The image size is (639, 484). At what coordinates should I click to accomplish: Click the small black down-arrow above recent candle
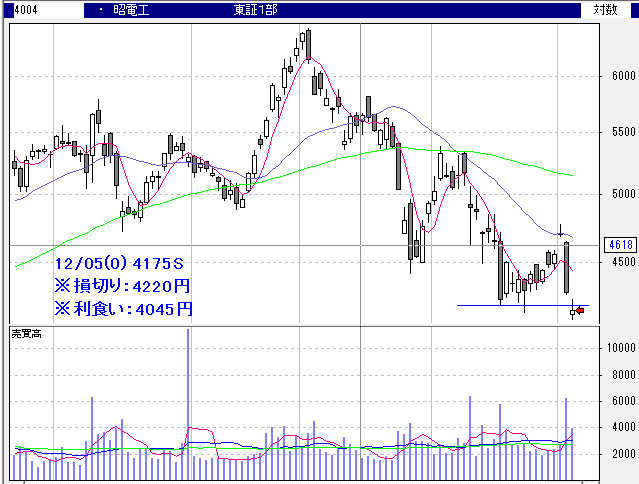(562, 230)
